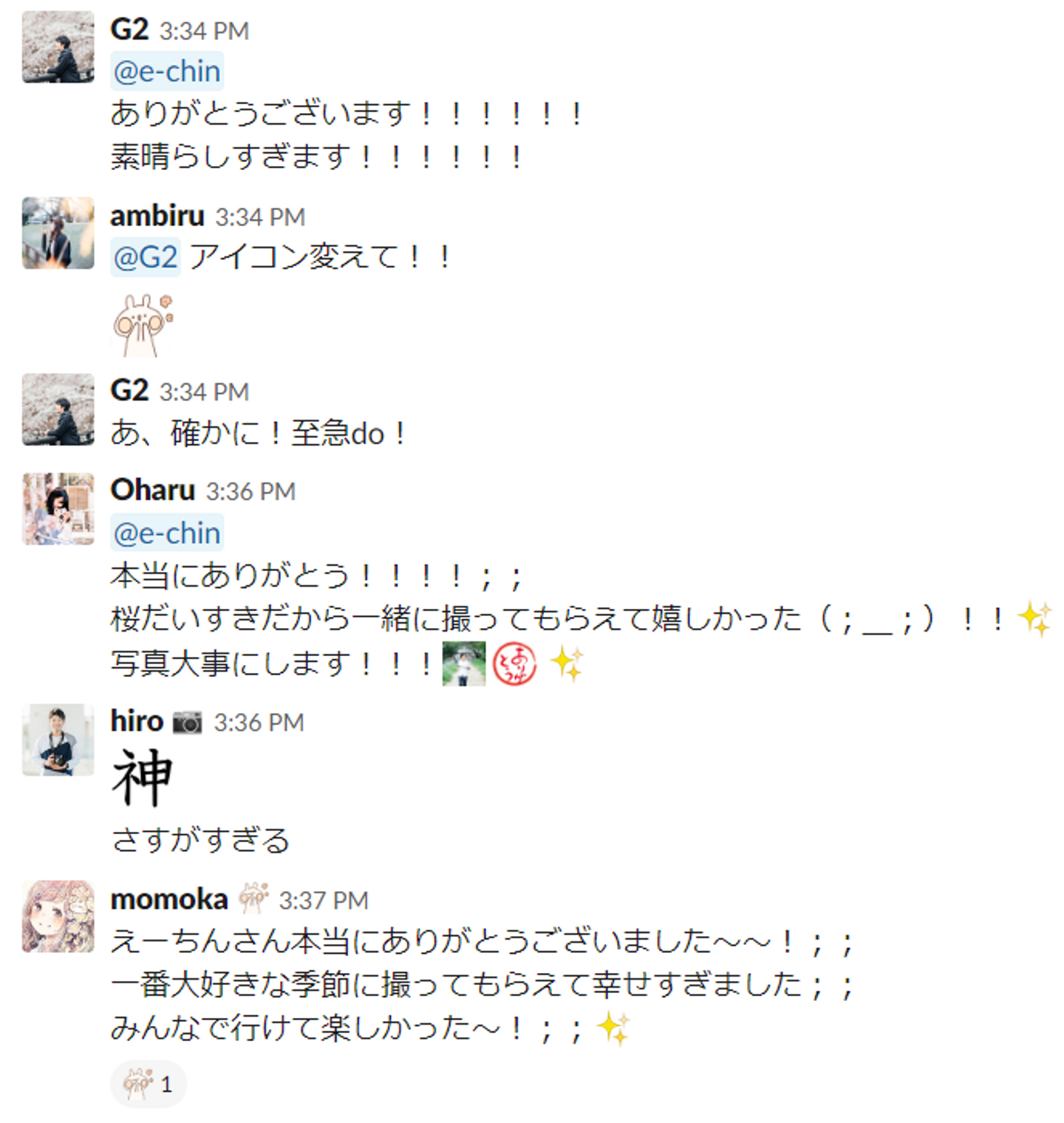Open hiro's profile avatar

[x=58, y=740]
